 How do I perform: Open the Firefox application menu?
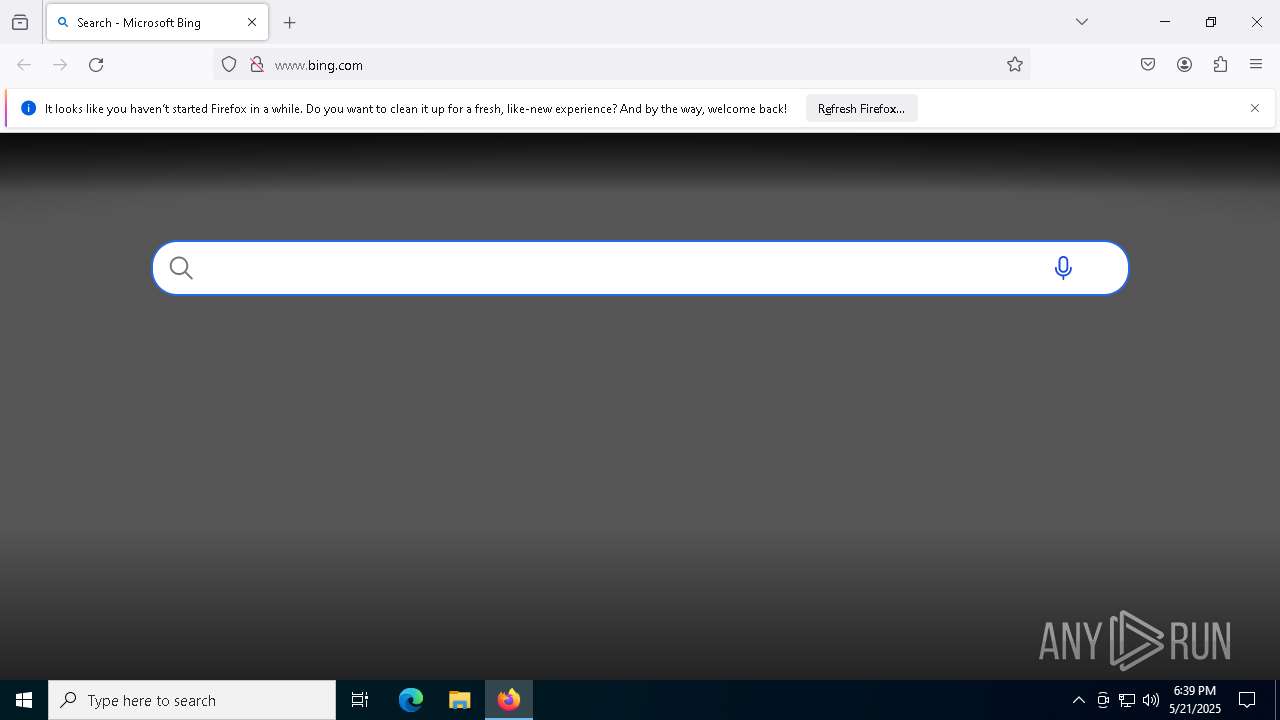click(1256, 65)
